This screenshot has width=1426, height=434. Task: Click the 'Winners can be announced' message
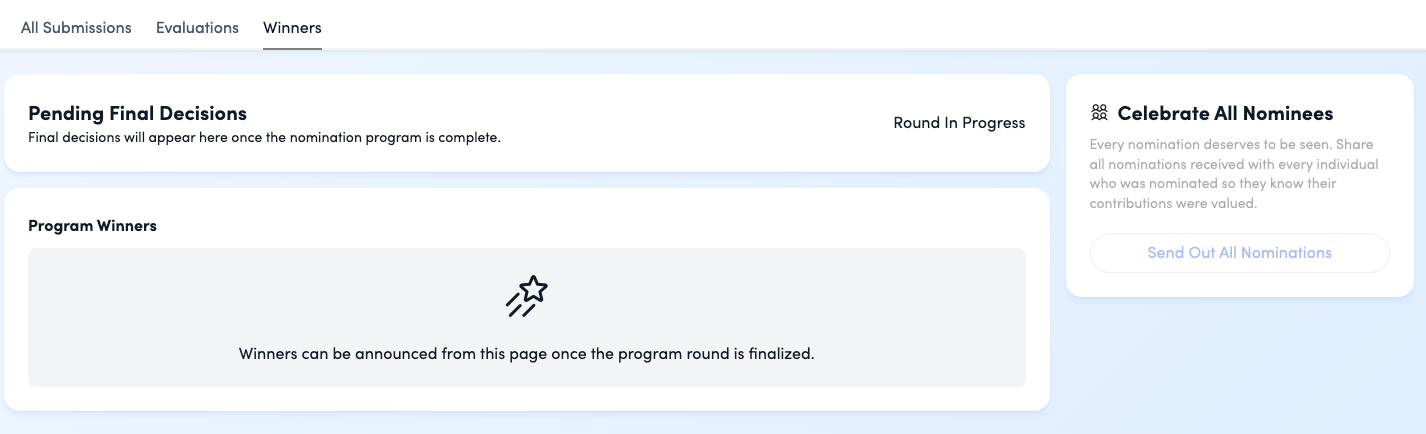coord(527,354)
